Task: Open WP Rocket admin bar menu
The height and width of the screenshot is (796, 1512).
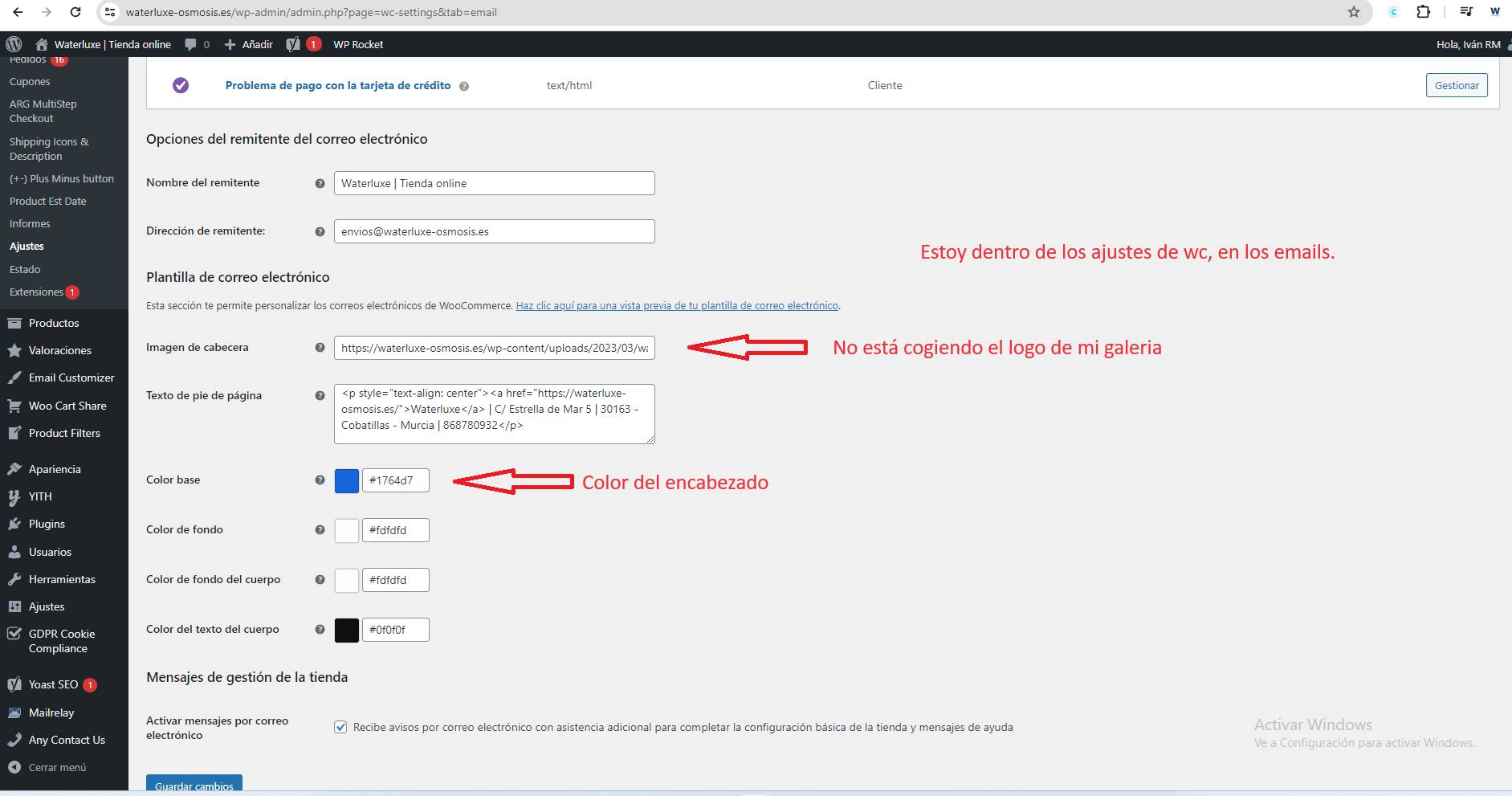Action: click(x=358, y=44)
